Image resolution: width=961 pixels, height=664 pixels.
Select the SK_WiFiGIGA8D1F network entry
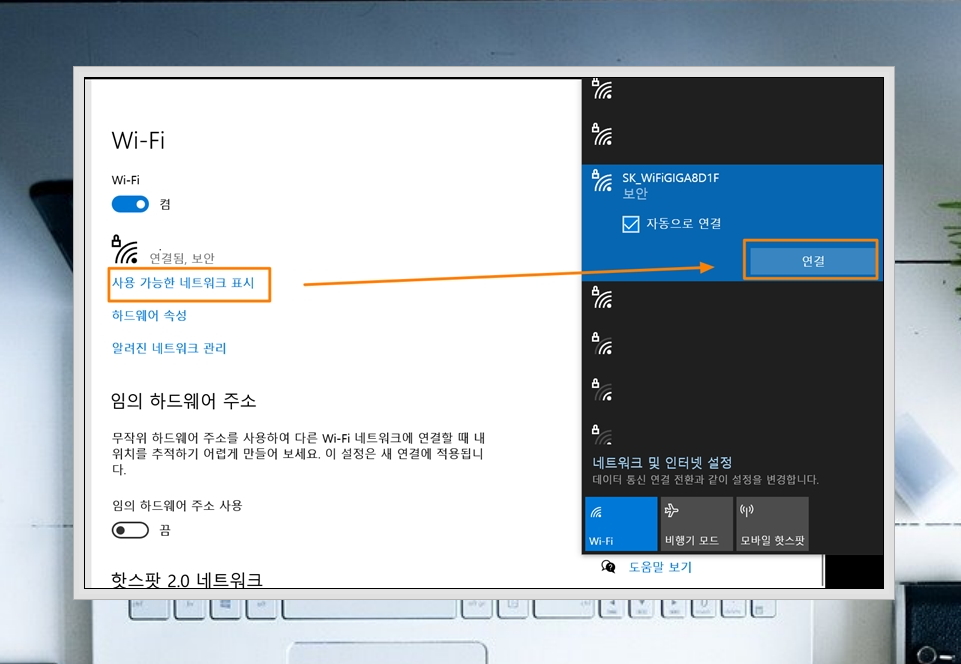(x=732, y=223)
